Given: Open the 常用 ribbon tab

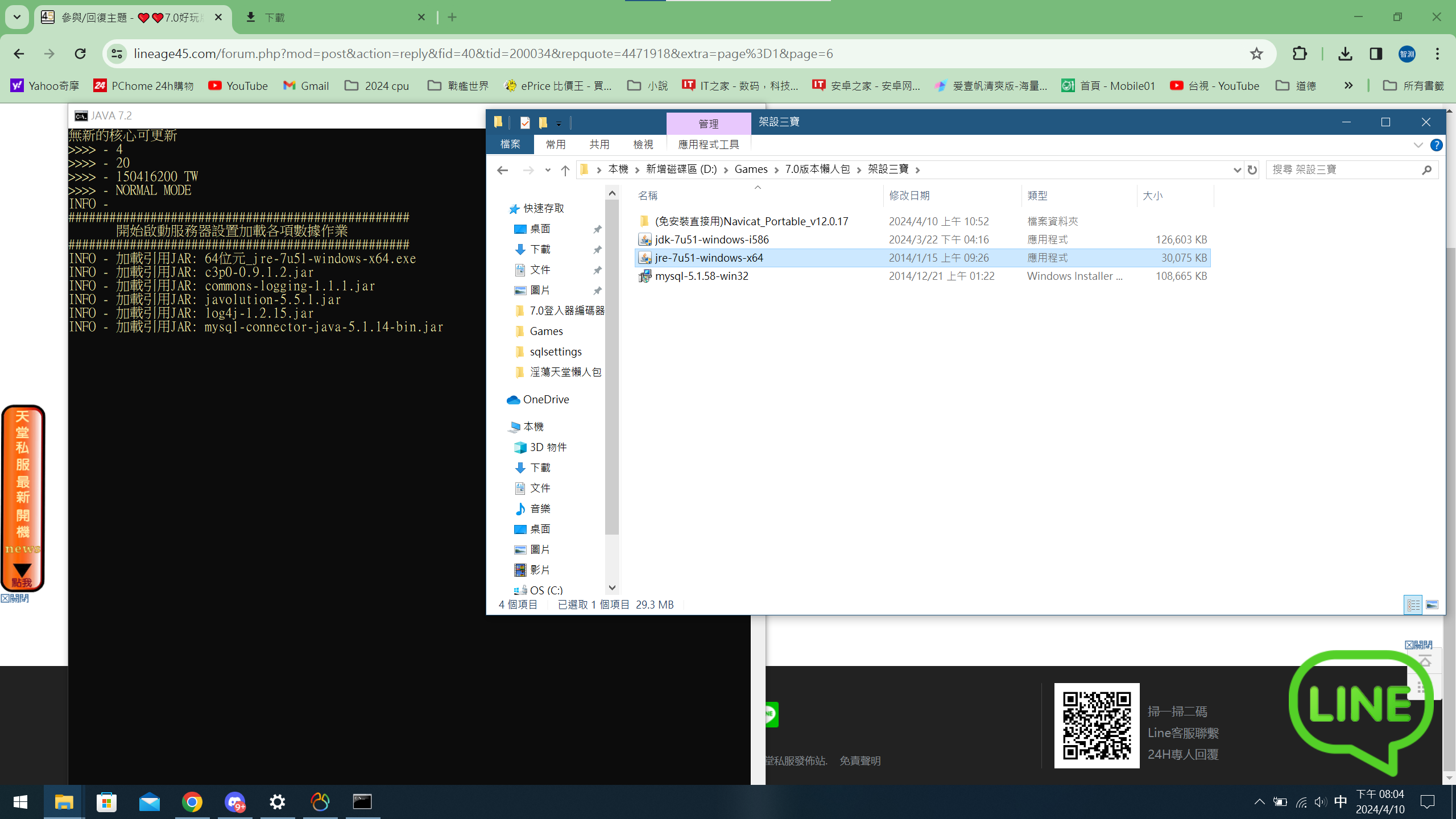Looking at the screenshot, I should click(556, 144).
